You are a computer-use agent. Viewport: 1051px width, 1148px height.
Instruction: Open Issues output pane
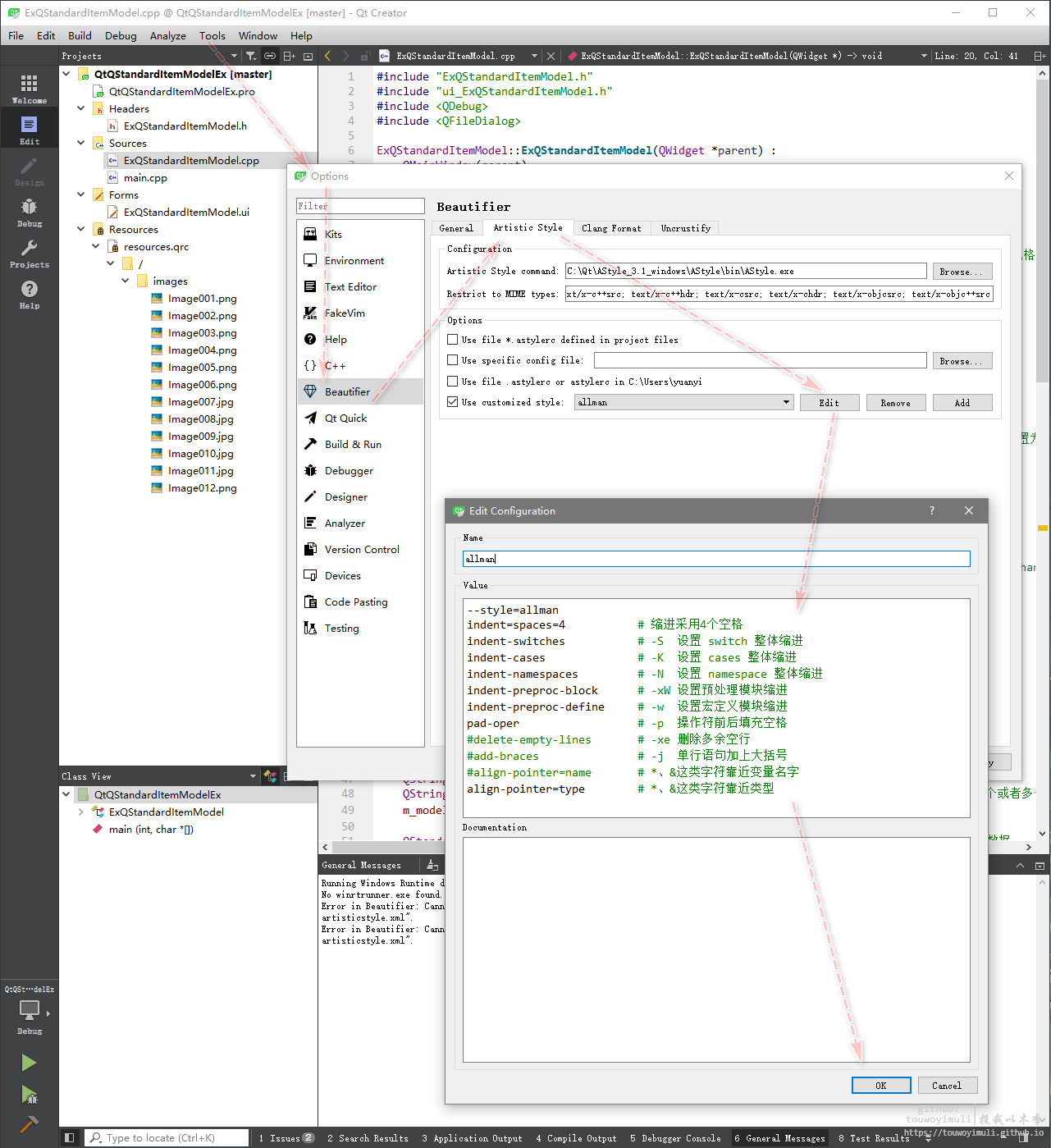(286, 1137)
